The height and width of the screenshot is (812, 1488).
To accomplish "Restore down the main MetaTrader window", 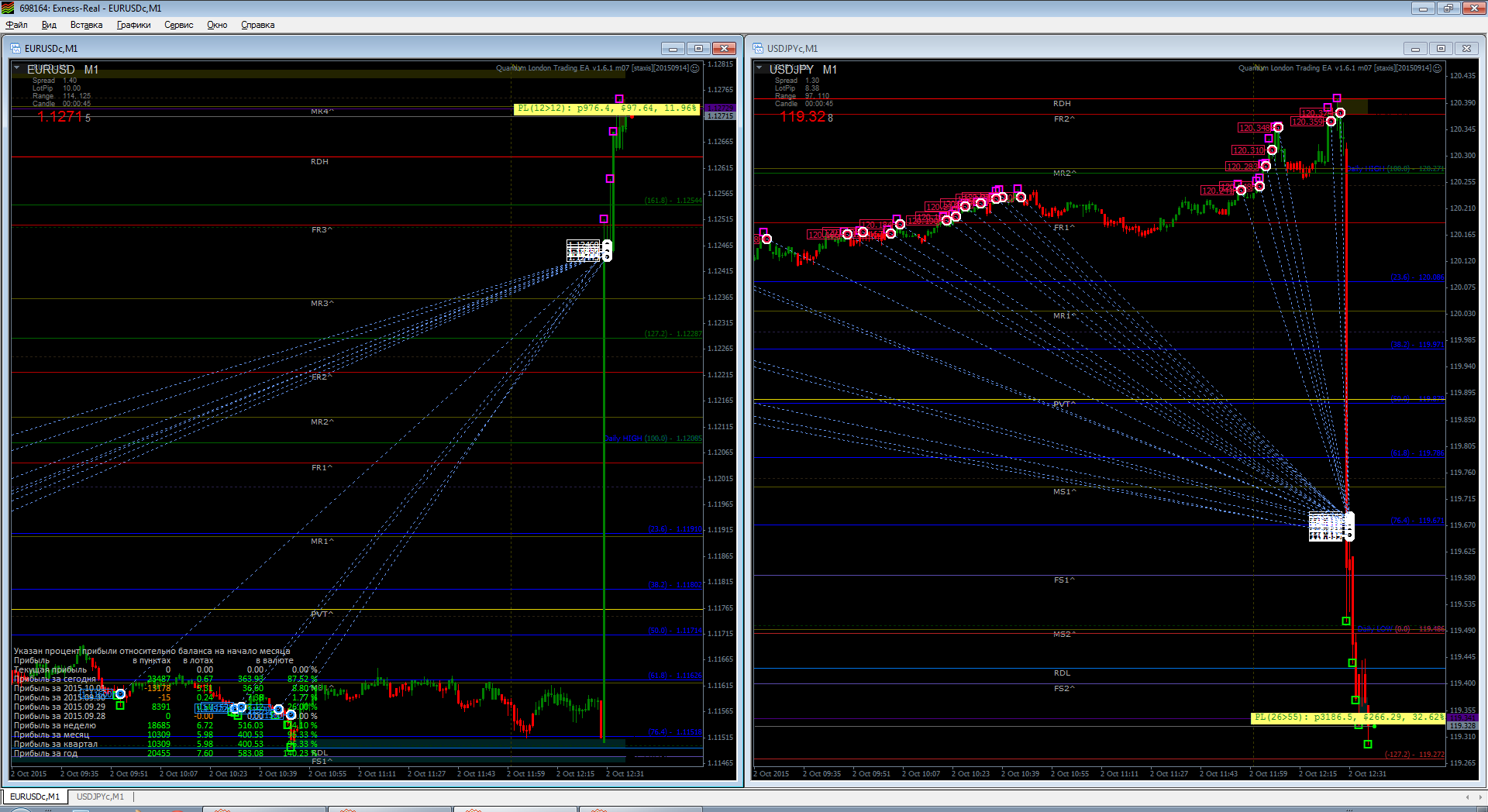I will pos(1448,8).
